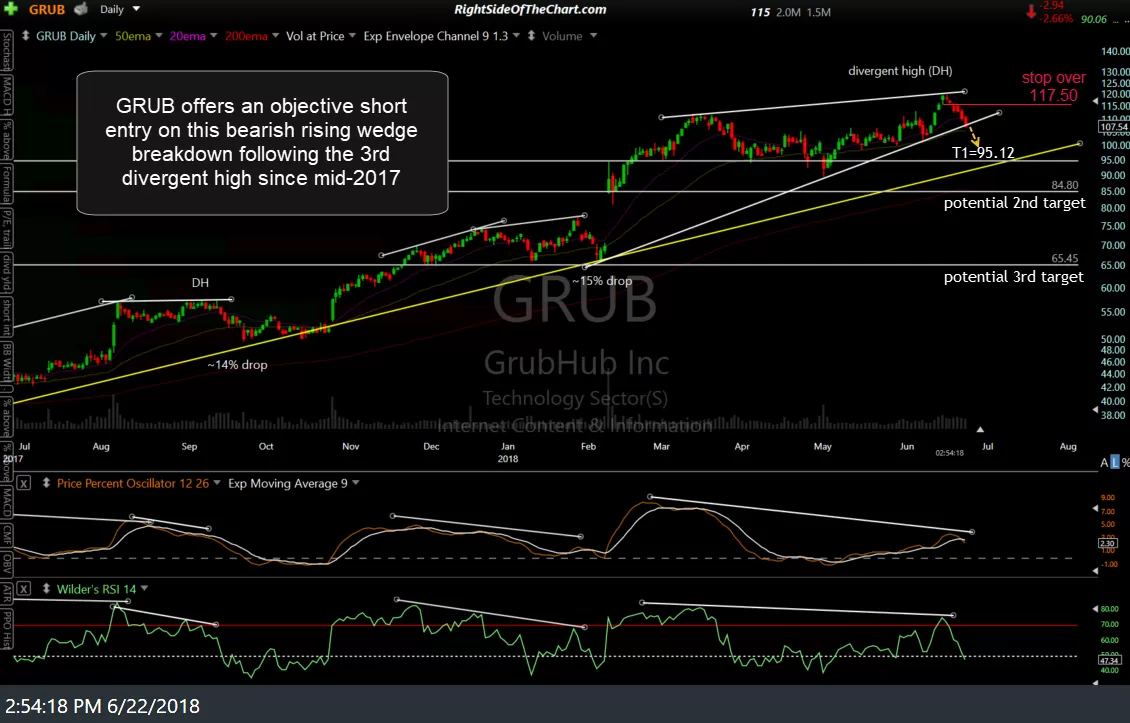
Task: Select the P/E trail sidebar tab
Action: click(6, 230)
